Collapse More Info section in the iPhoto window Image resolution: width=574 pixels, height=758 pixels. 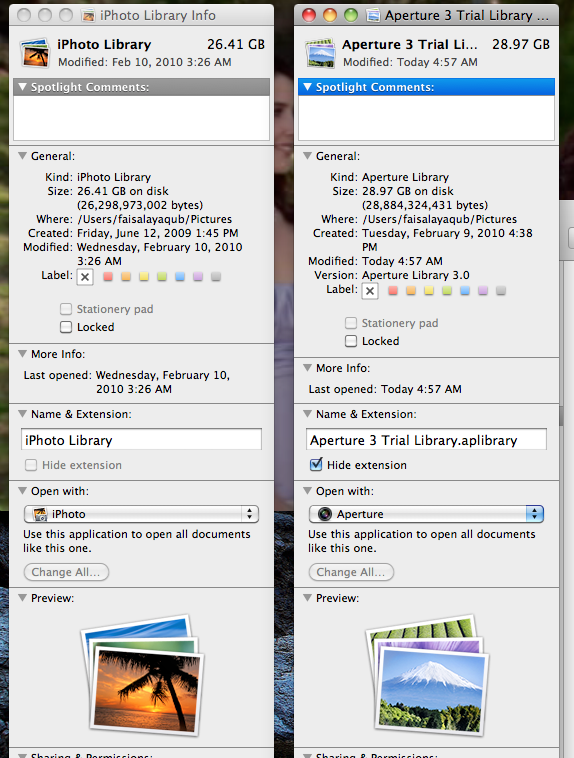22,354
